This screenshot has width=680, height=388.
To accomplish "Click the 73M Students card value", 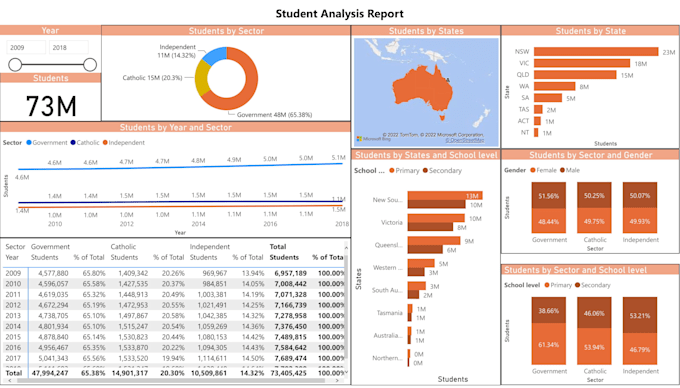I will 51,106.
